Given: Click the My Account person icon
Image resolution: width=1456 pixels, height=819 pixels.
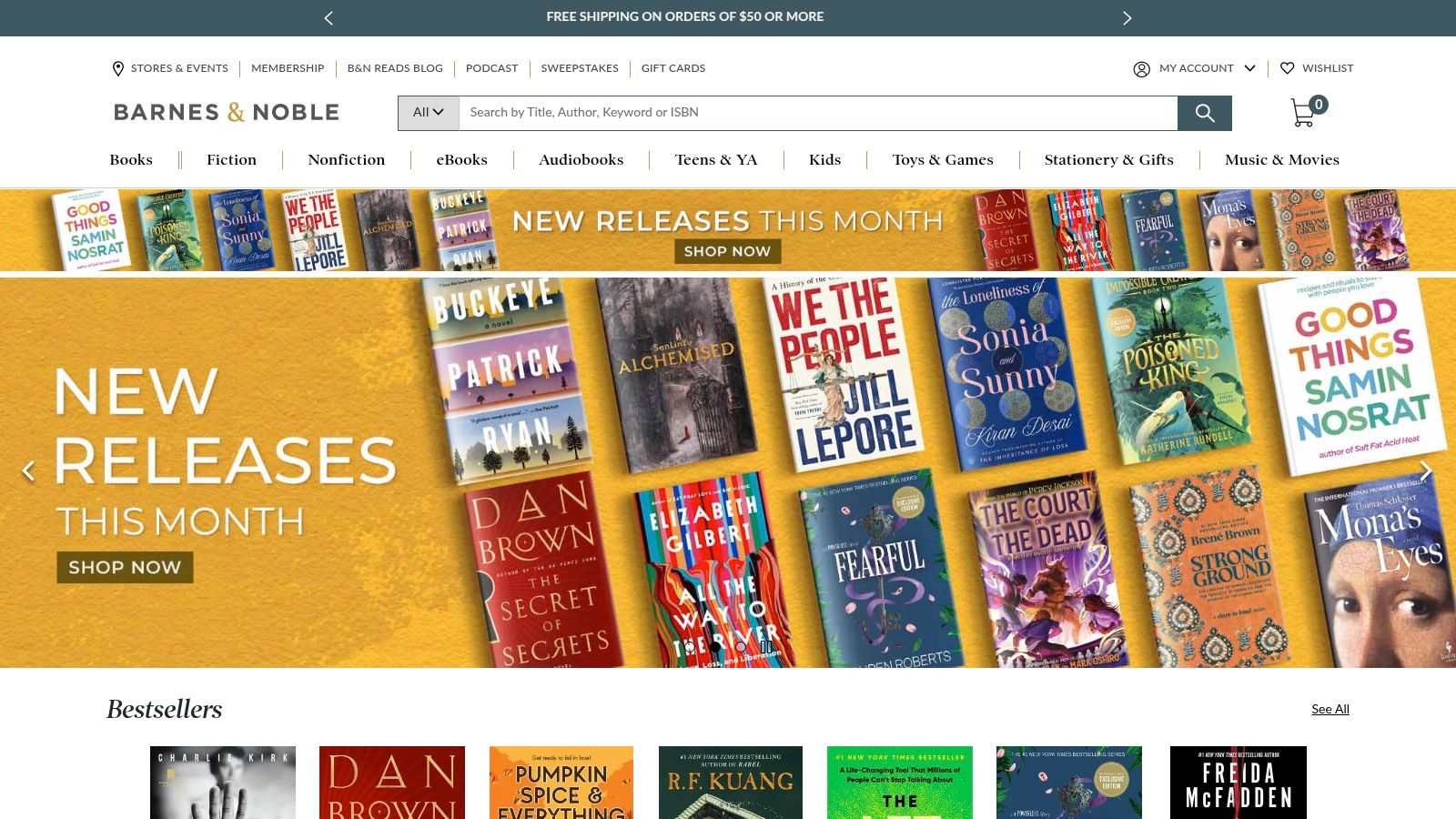Looking at the screenshot, I should coord(1141,68).
